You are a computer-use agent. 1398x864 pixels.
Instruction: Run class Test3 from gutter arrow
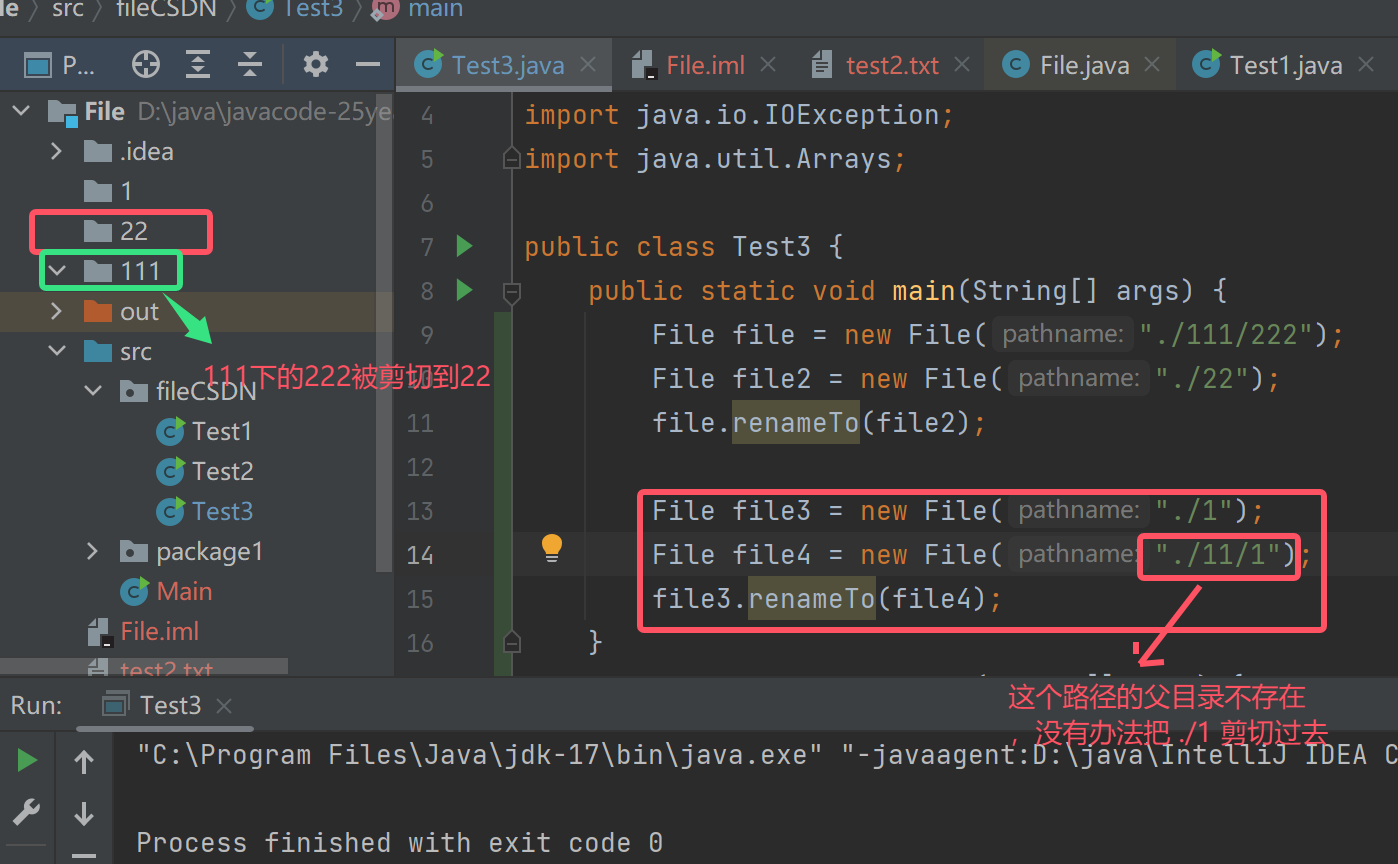[x=464, y=245]
